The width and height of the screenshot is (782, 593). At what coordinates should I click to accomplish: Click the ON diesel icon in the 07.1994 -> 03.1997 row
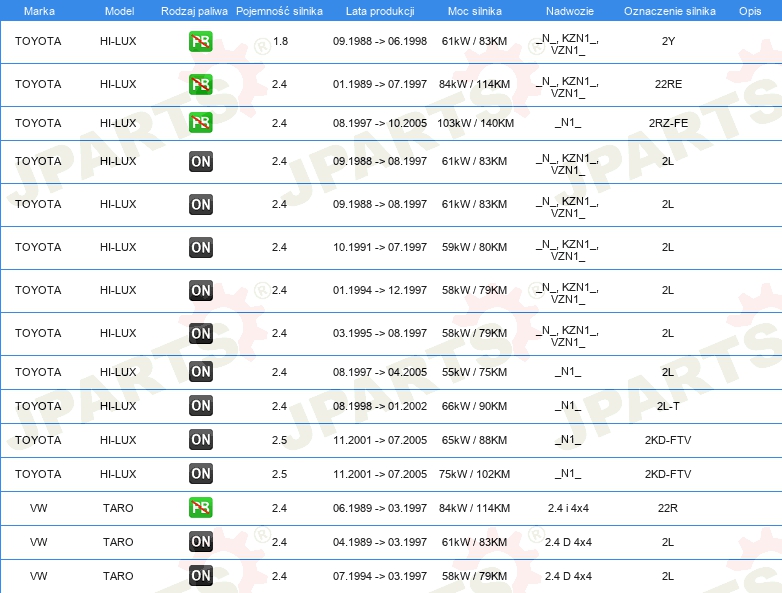[200, 576]
